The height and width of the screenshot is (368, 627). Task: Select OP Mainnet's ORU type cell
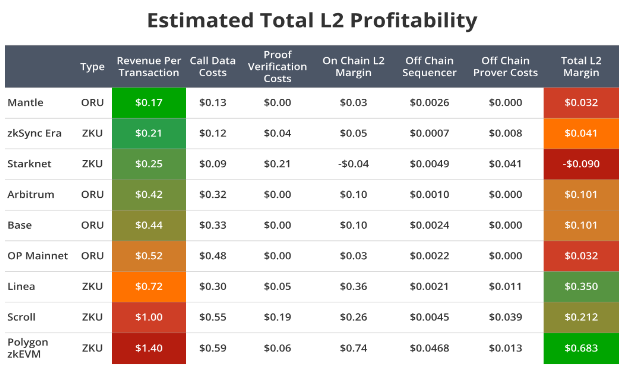coord(92,256)
